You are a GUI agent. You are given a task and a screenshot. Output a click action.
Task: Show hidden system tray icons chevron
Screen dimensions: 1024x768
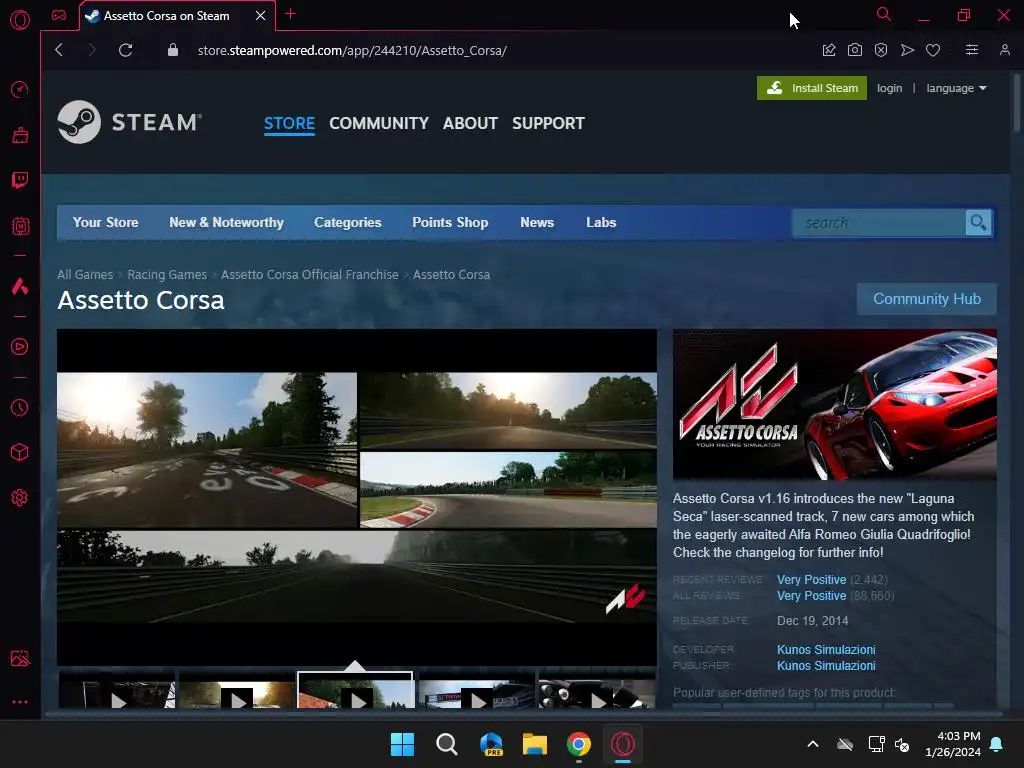coord(813,744)
